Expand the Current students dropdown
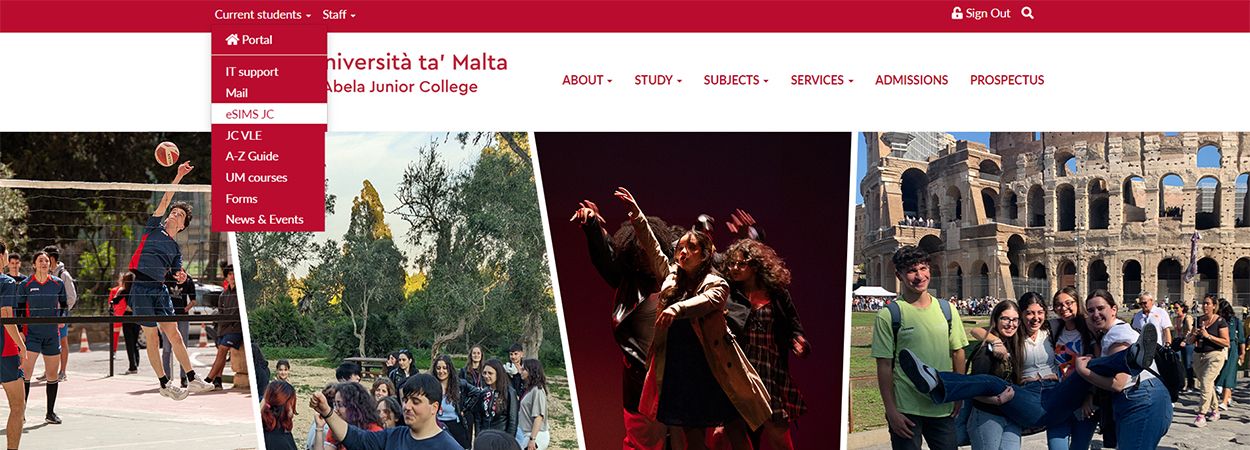 [263, 15]
